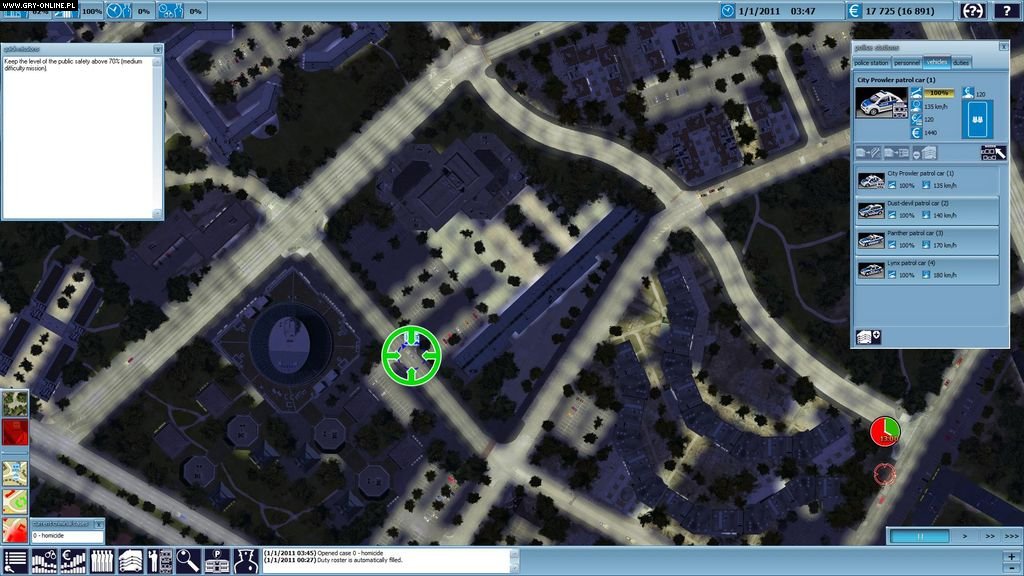Switch to the duties tab
1024x576 pixels.
click(961, 63)
